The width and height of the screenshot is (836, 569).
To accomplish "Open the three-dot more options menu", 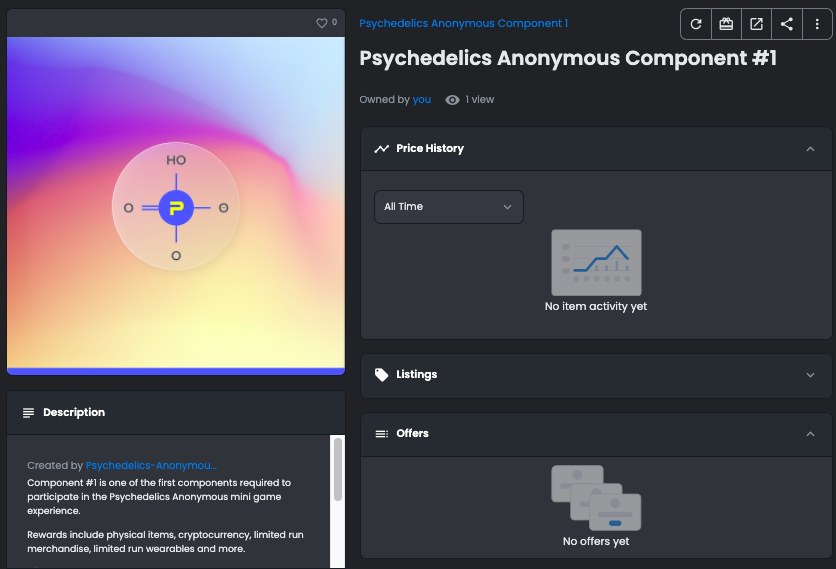I will coord(817,24).
